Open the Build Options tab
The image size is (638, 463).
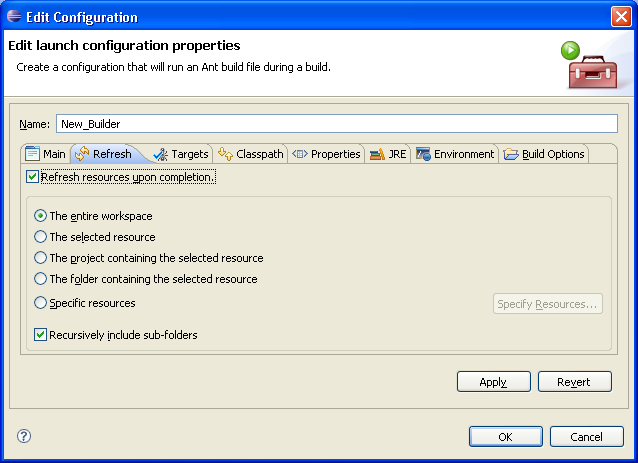544,154
